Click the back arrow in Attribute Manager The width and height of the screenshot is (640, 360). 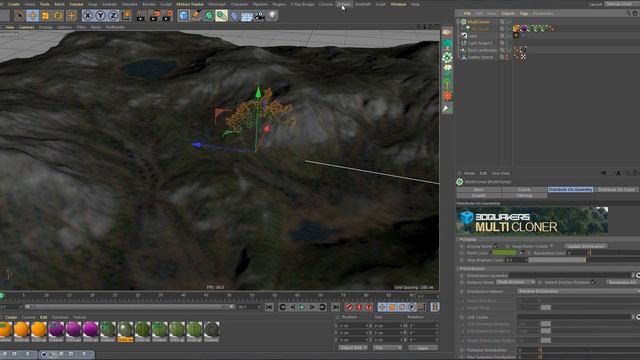pos(603,173)
